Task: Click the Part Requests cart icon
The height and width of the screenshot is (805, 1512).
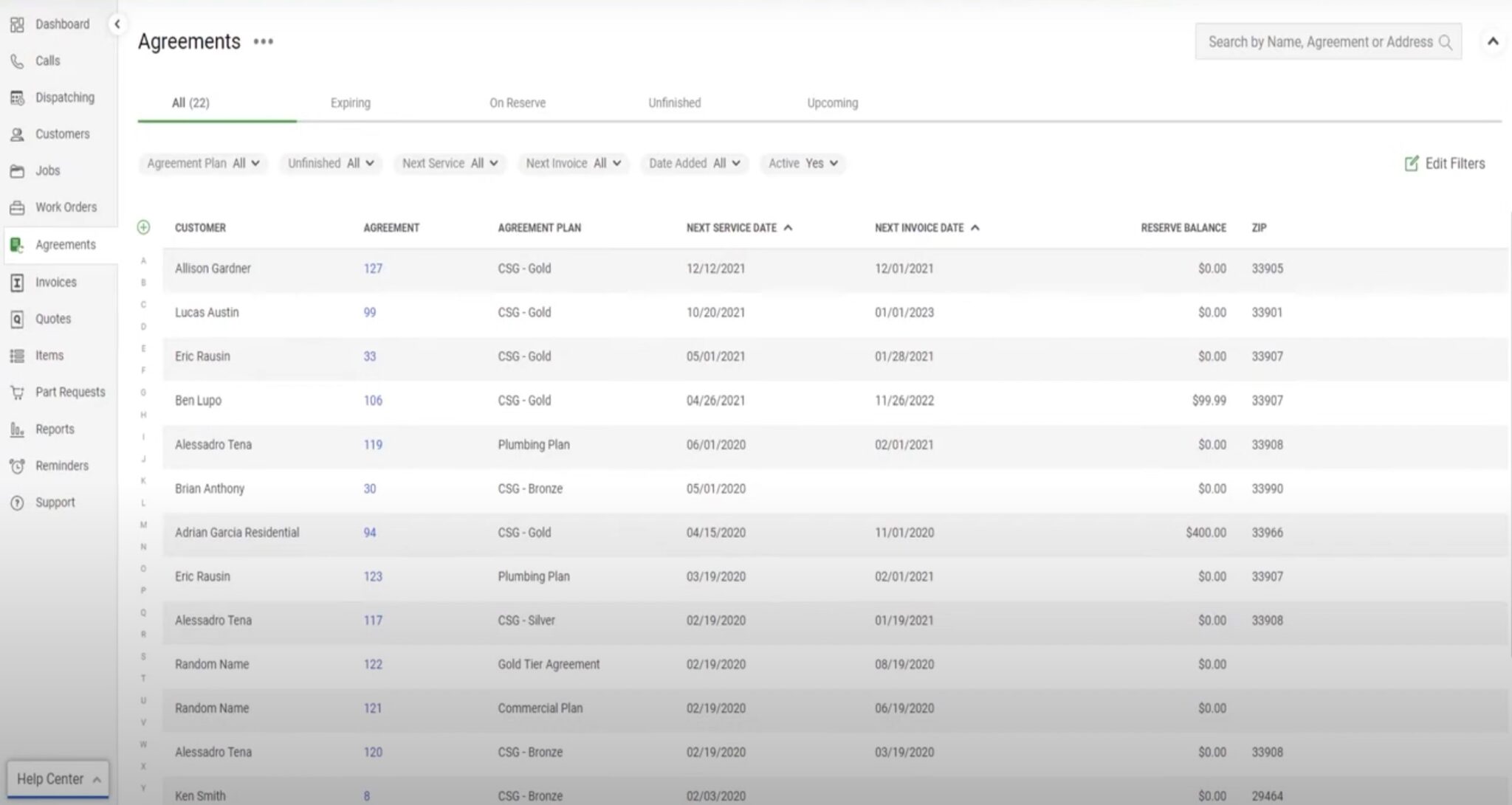Action: [x=17, y=393]
